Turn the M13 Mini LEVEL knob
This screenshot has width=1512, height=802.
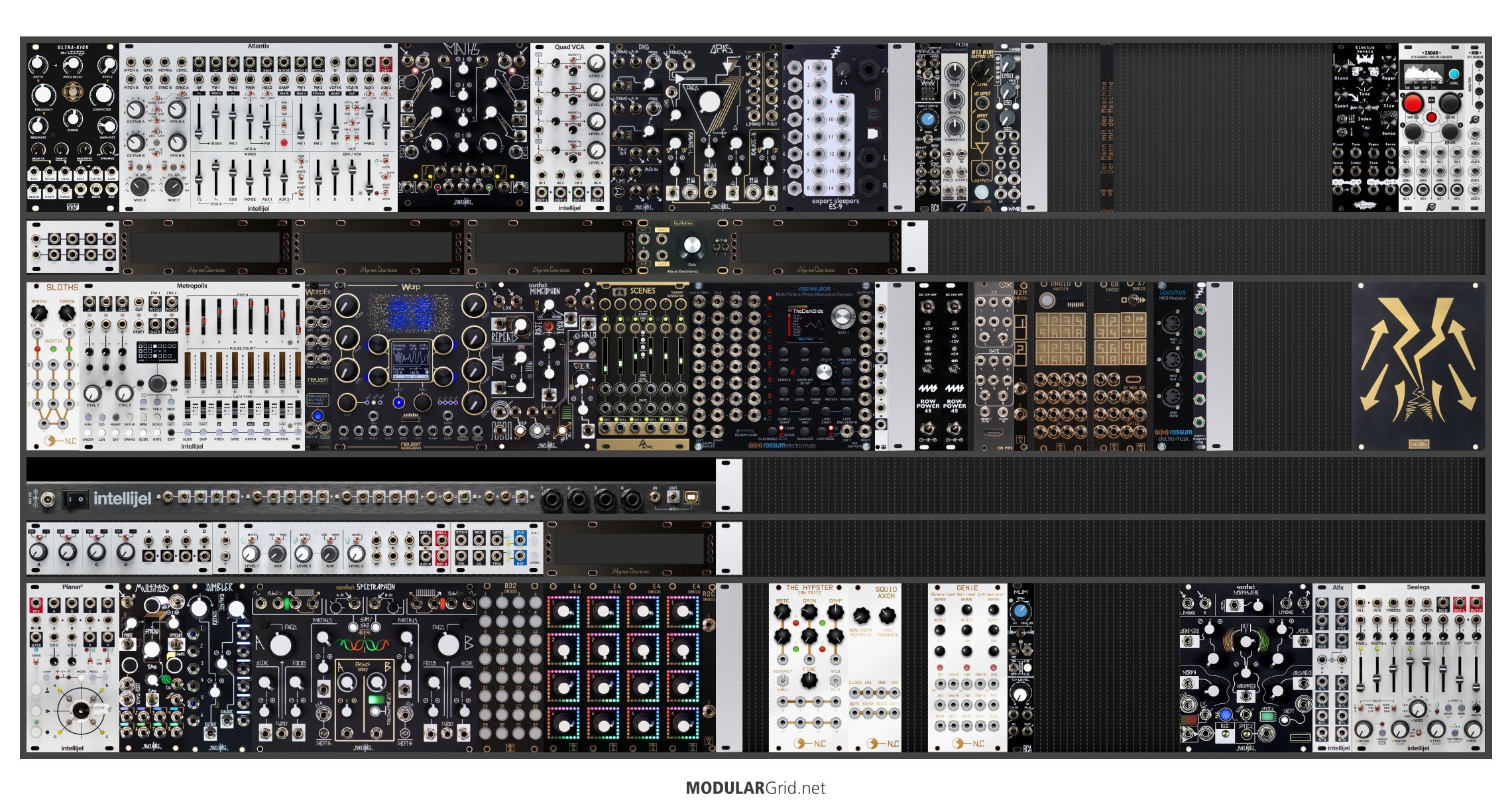coord(982,72)
